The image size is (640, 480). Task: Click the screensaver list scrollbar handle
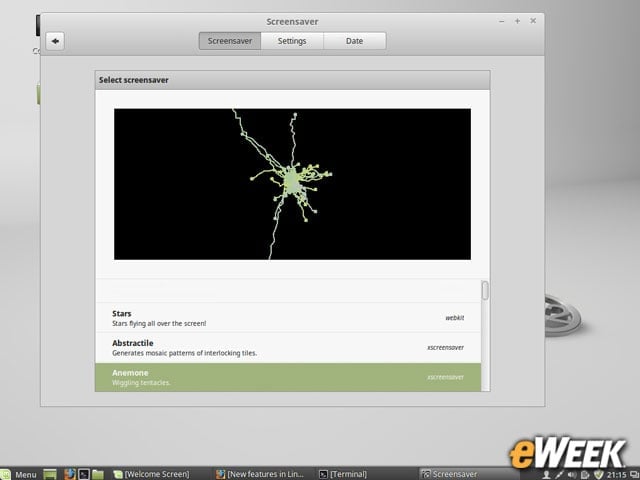485,290
